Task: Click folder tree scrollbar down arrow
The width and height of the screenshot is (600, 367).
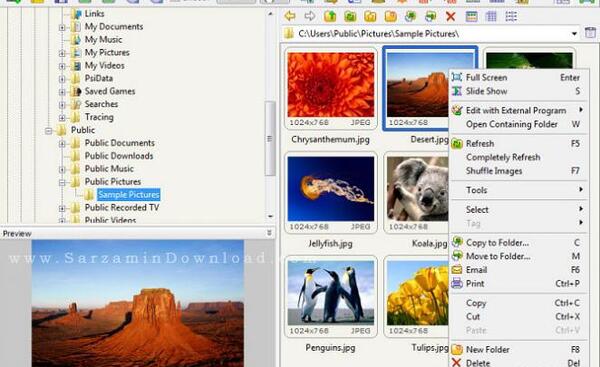Action: pyautogui.click(x=271, y=217)
